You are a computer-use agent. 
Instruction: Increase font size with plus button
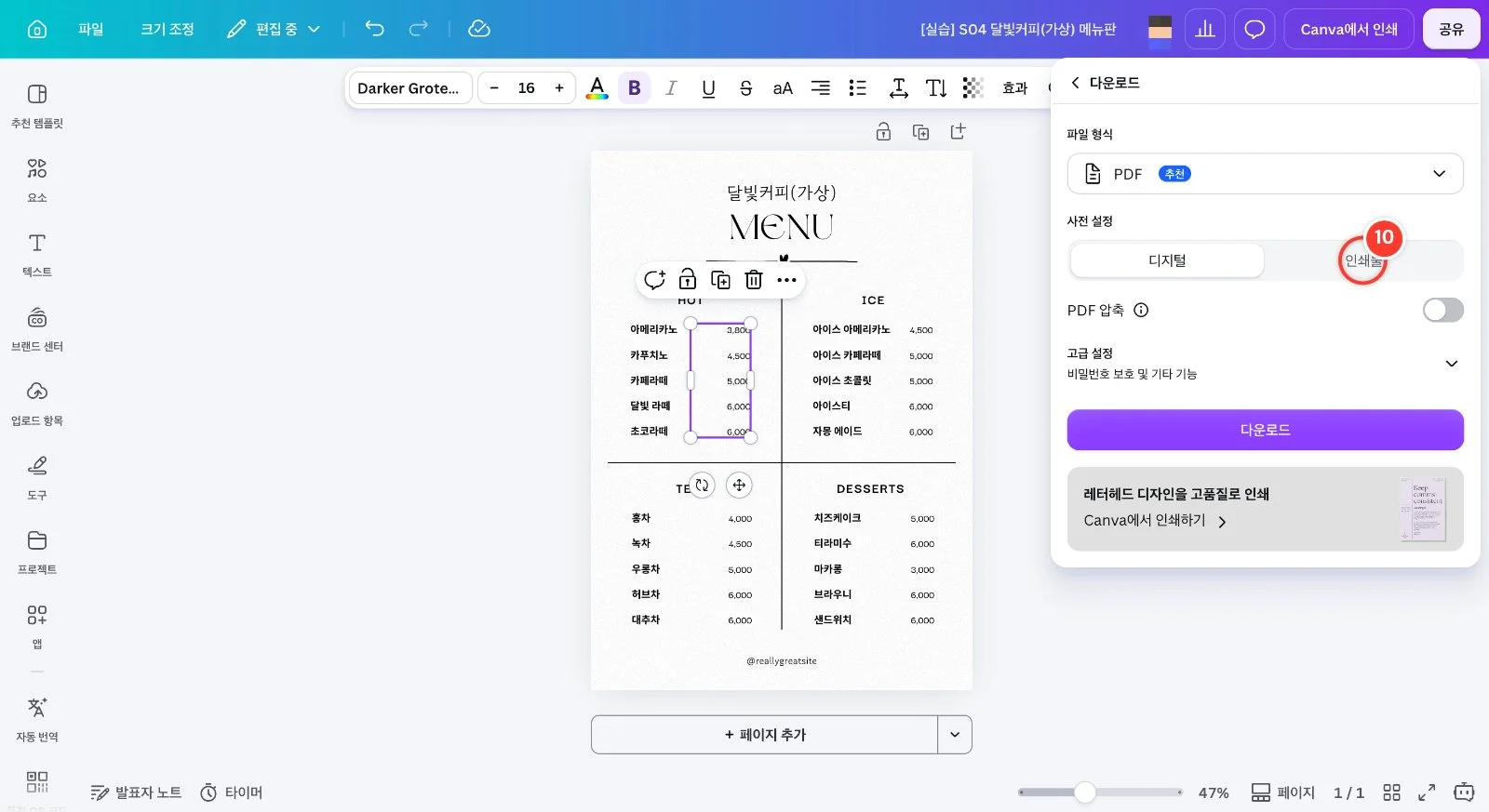pos(559,88)
